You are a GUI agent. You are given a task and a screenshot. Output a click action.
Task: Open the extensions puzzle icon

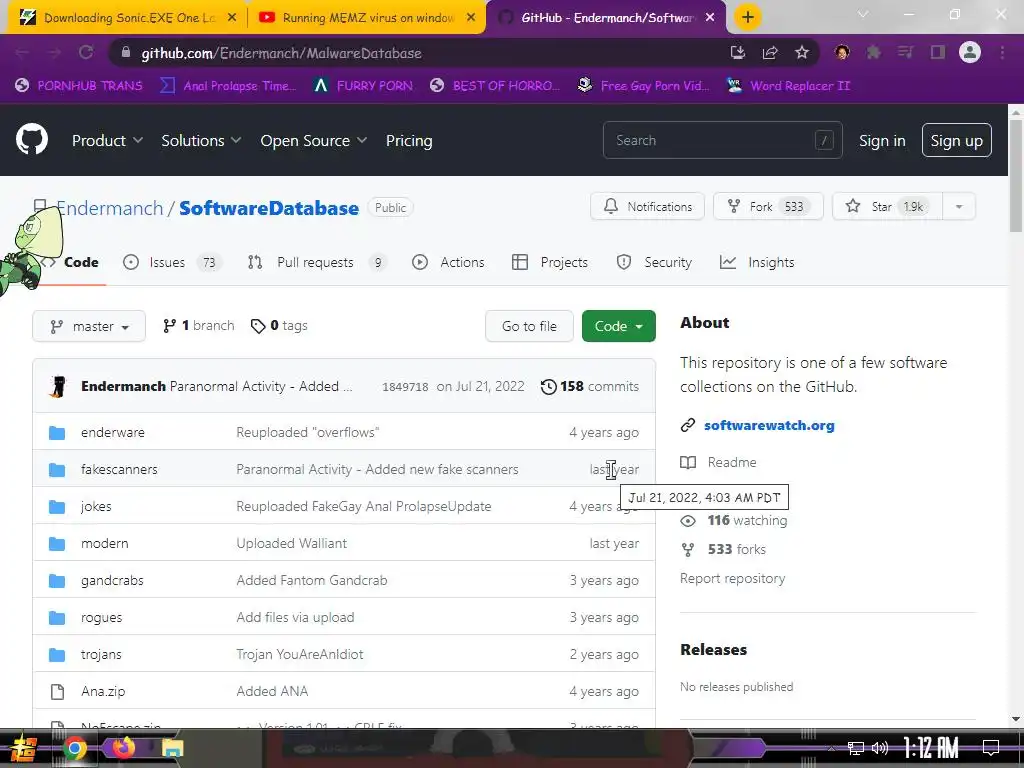click(874, 53)
